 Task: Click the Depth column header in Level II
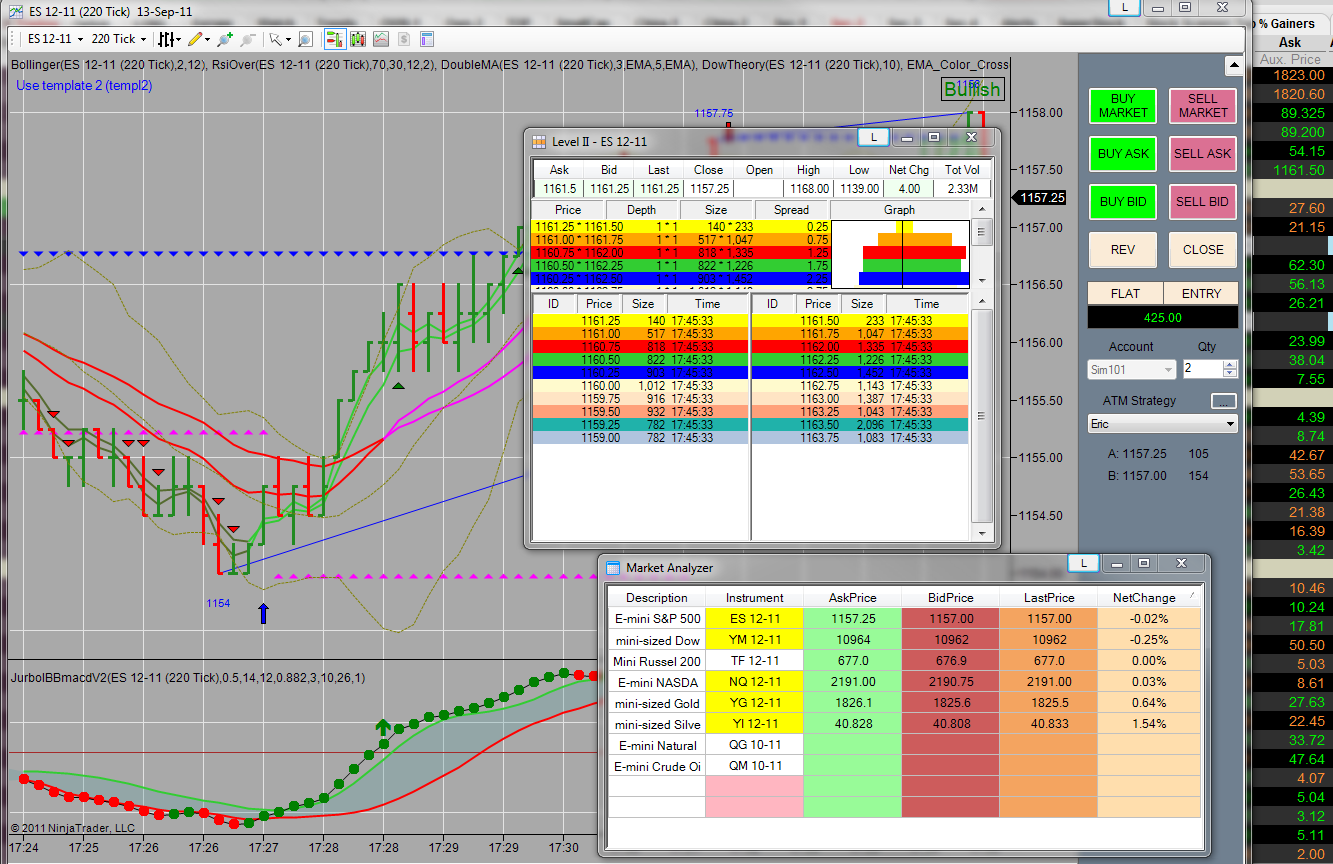tap(641, 210)
